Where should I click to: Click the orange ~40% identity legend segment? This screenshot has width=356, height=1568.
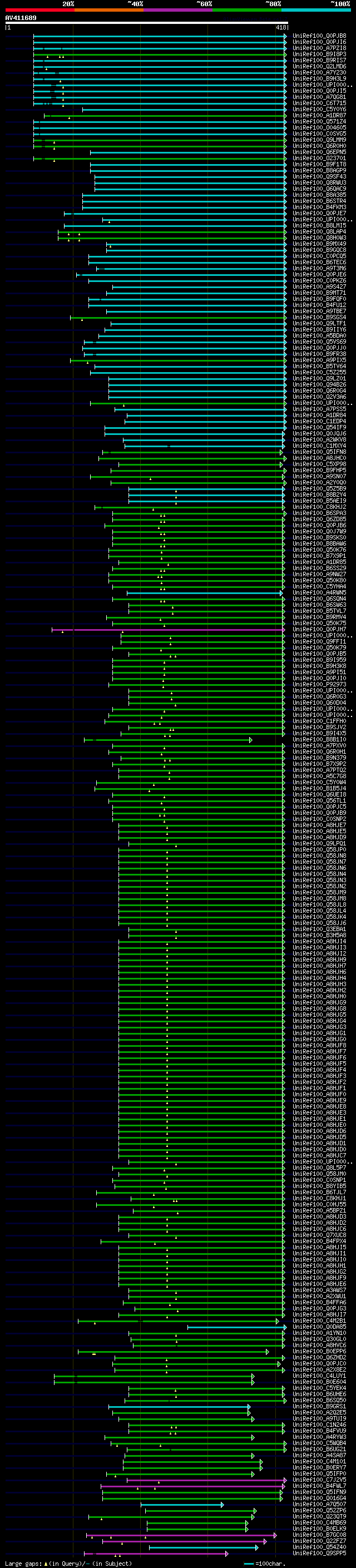(109, 10)
